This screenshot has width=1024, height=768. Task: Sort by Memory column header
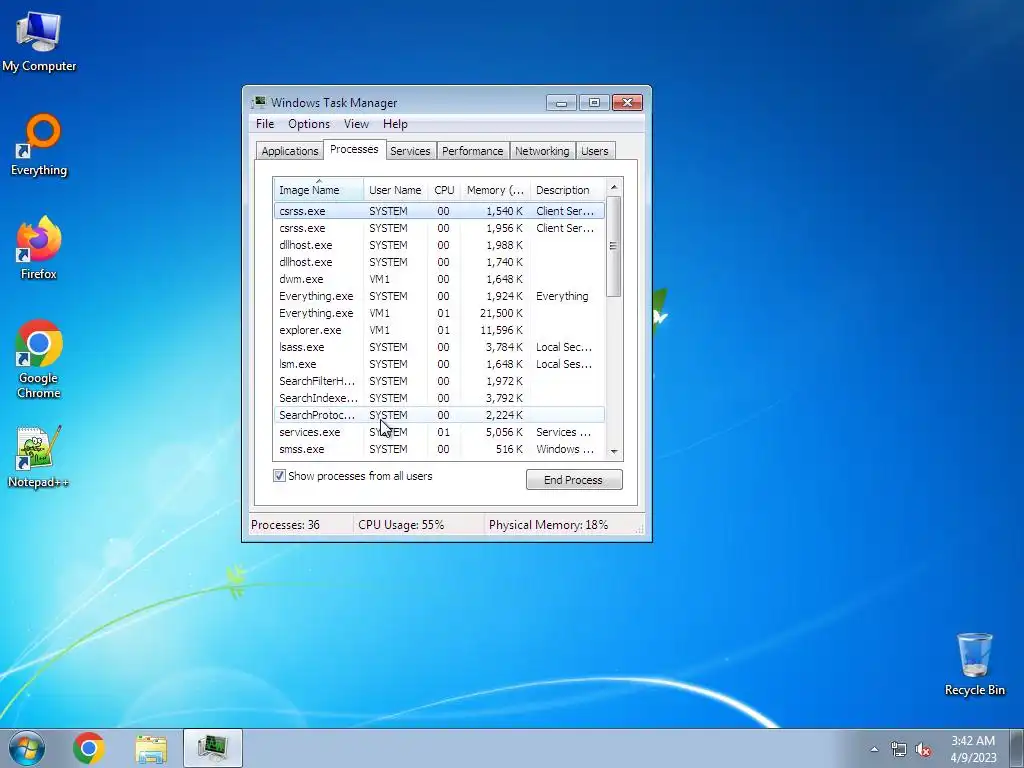tap(495, 190)
